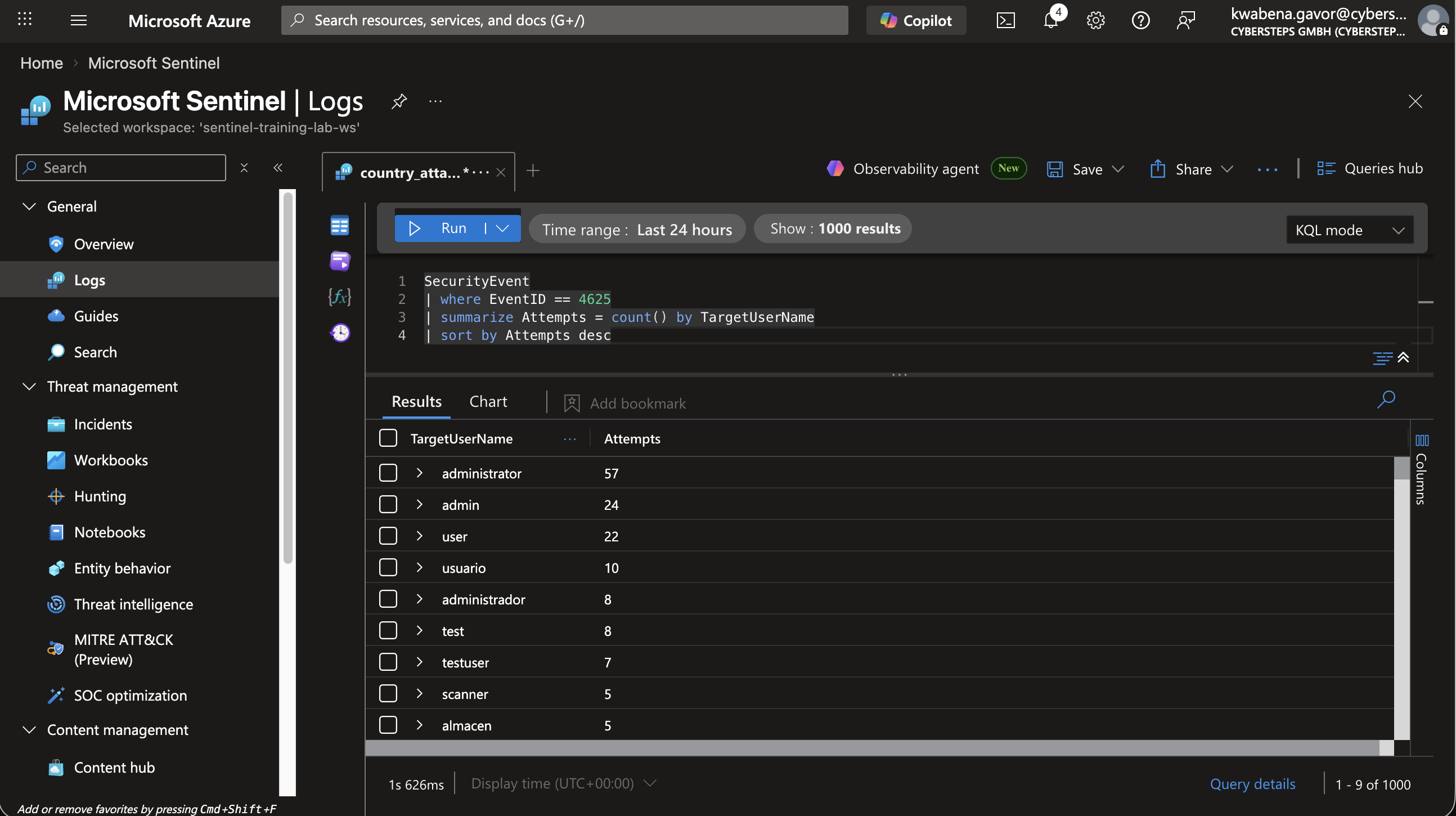Select all rows with header checkbox
The width and height of the screenshot is (1456, 816).
point(388,438)
